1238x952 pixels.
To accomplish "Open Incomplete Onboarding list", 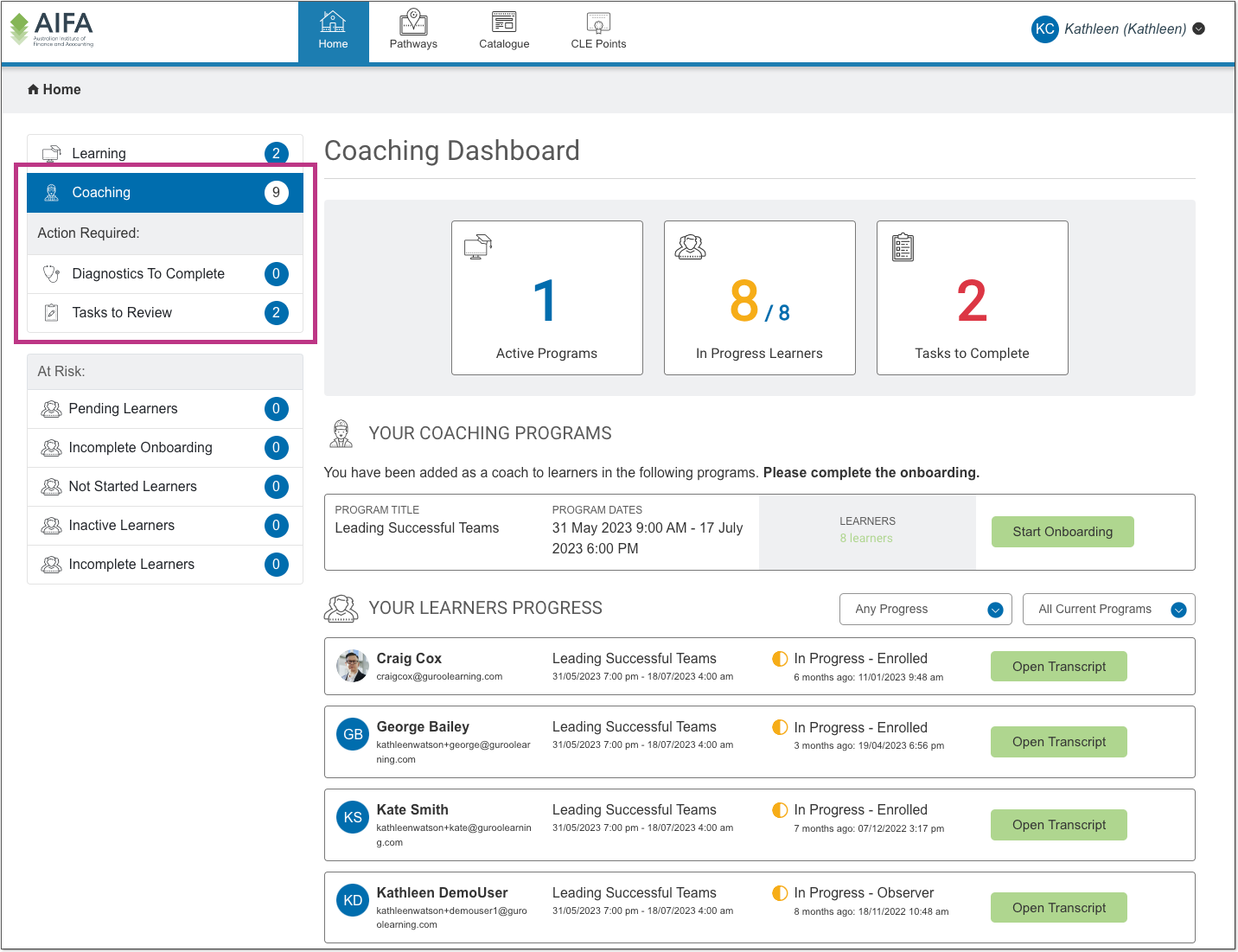I will click(x=165, y=447).
